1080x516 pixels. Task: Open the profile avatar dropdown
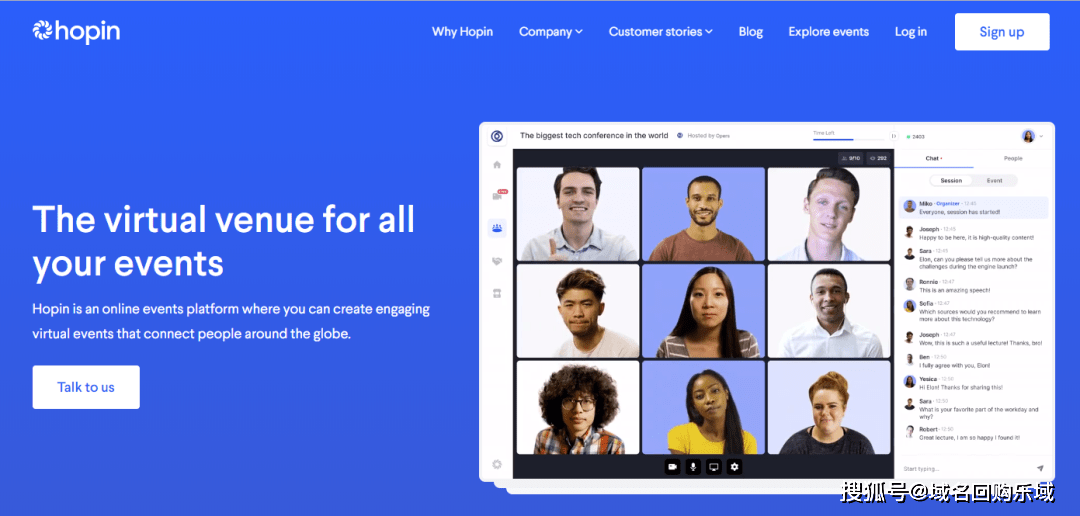(x=1032, y=136)
